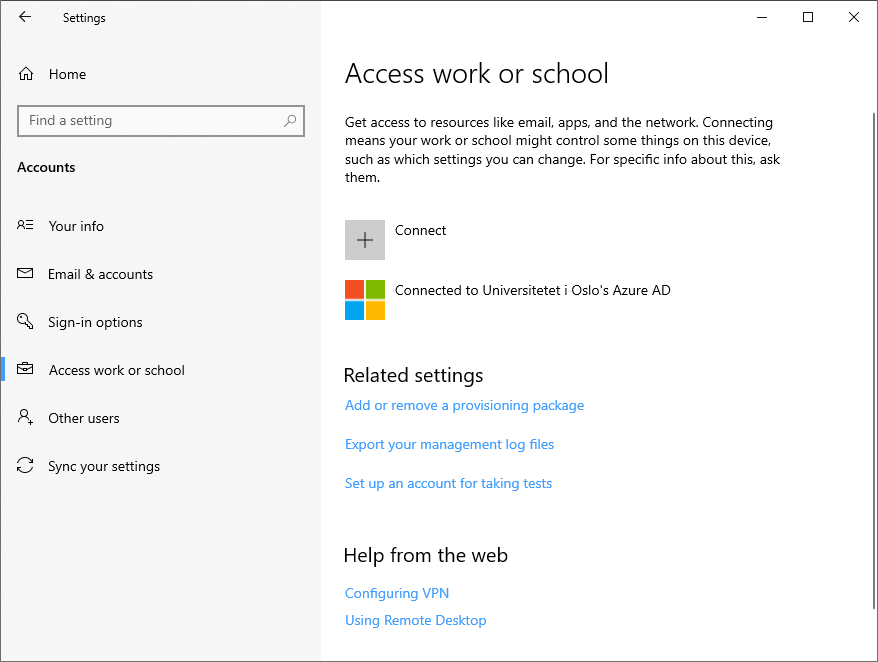This screenshot has width=878, height=662.
Task: Click the Find a setting search box
Action: (x=161, y=120)
